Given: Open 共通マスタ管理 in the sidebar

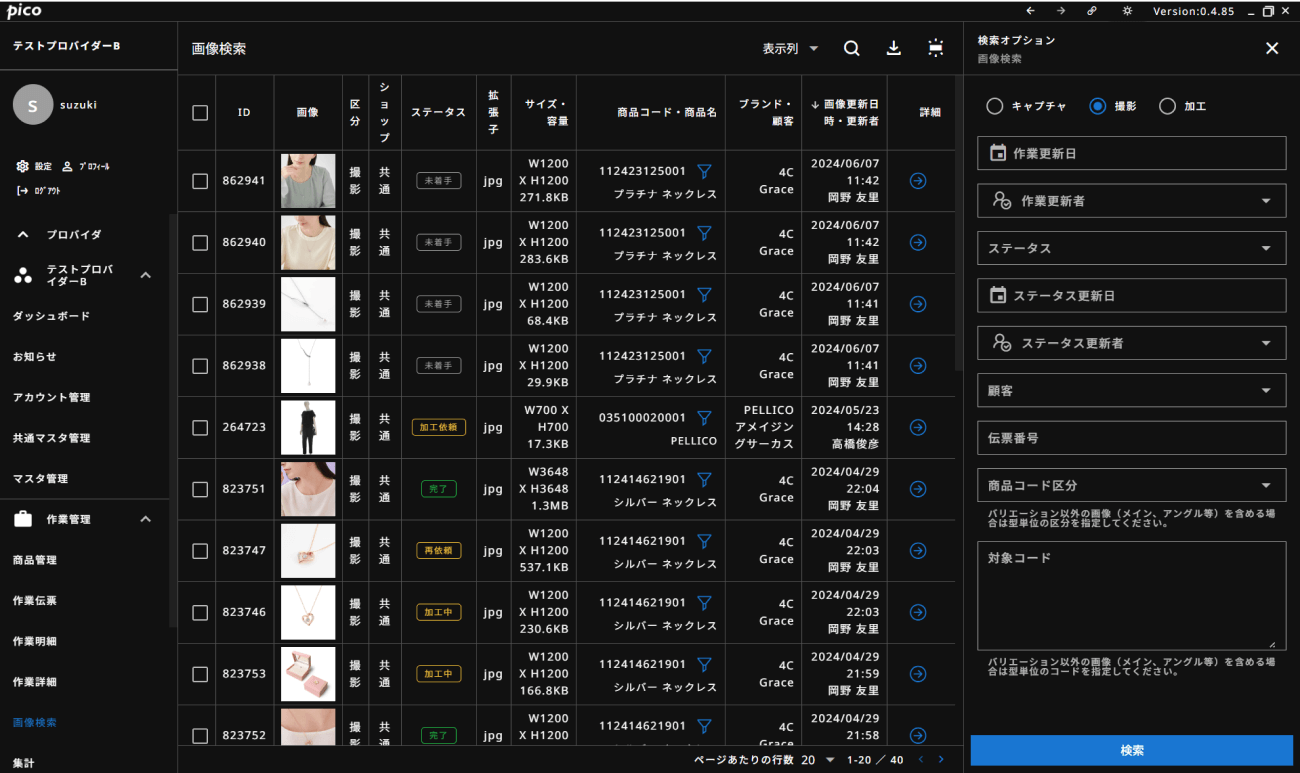Looking at the screenshot, I should (x=51, y=438).
